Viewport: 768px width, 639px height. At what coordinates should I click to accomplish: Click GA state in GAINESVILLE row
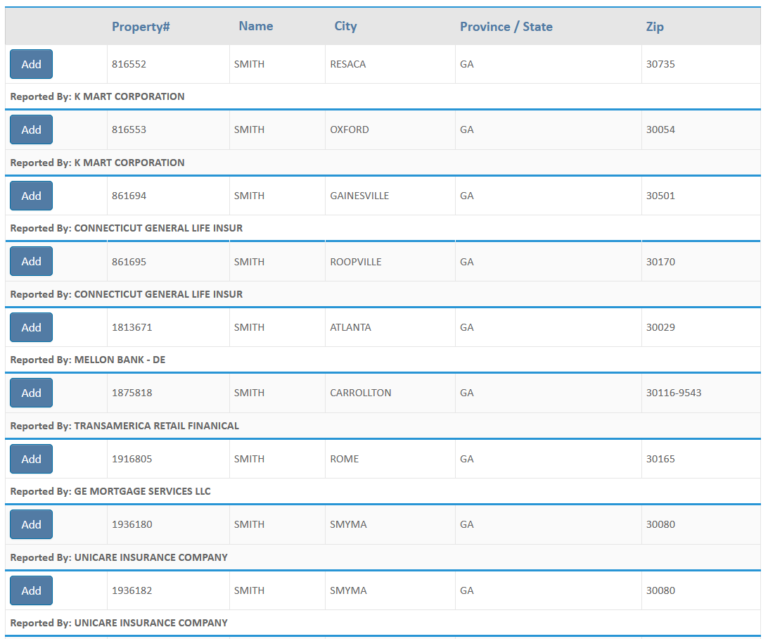click(466, 196)
